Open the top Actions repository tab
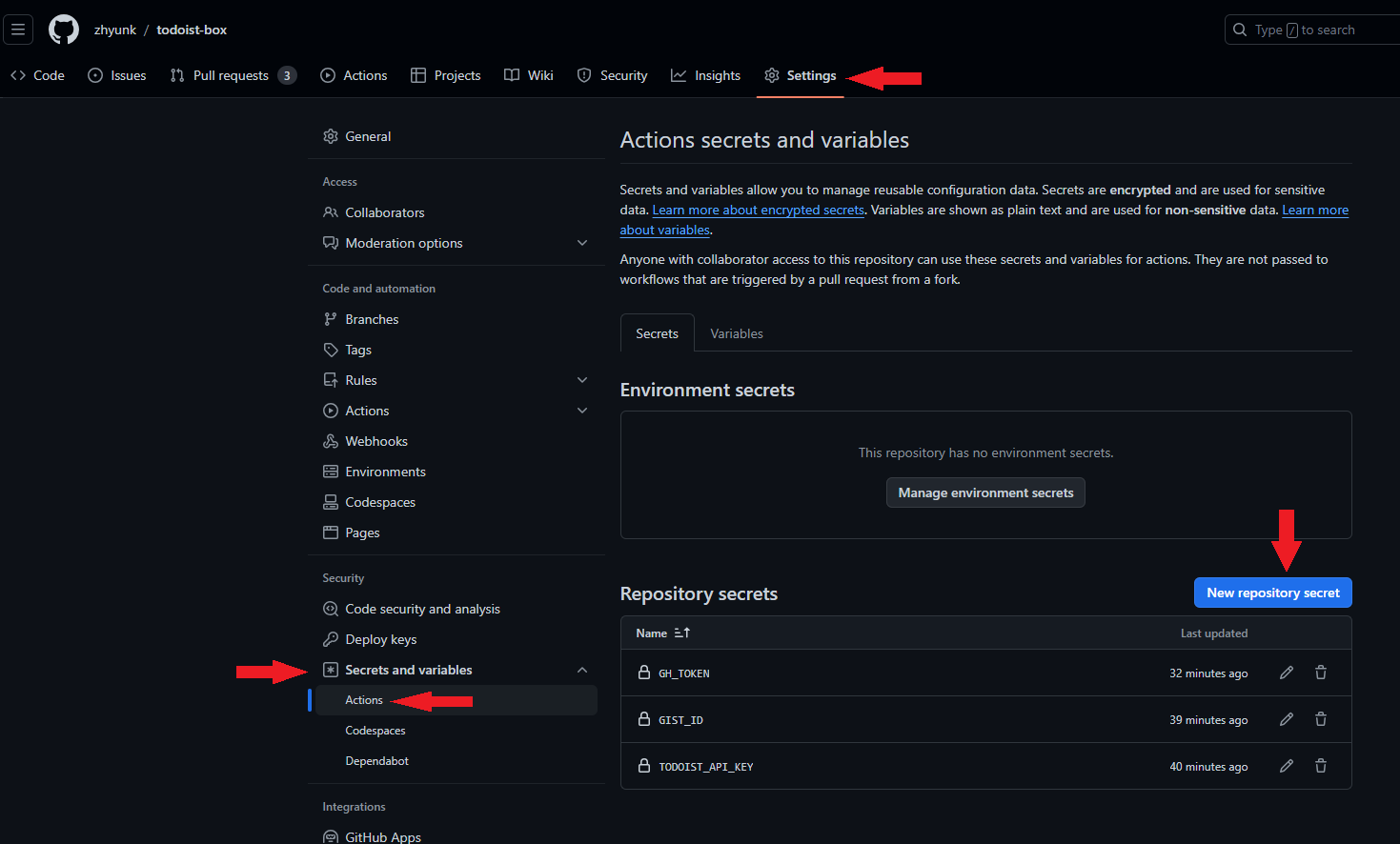 (x=354, y=75)
